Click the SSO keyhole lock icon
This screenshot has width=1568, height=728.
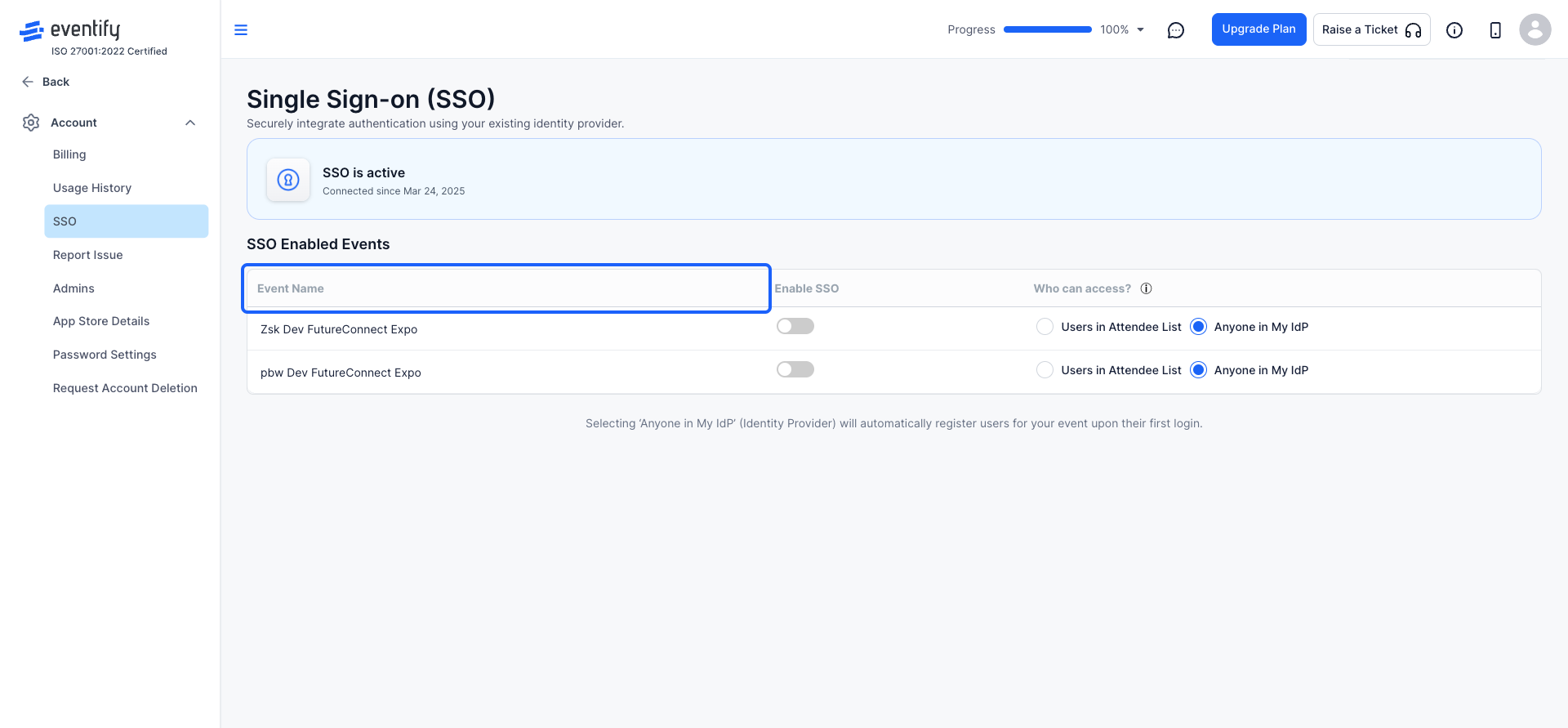[x=288, y=180]
